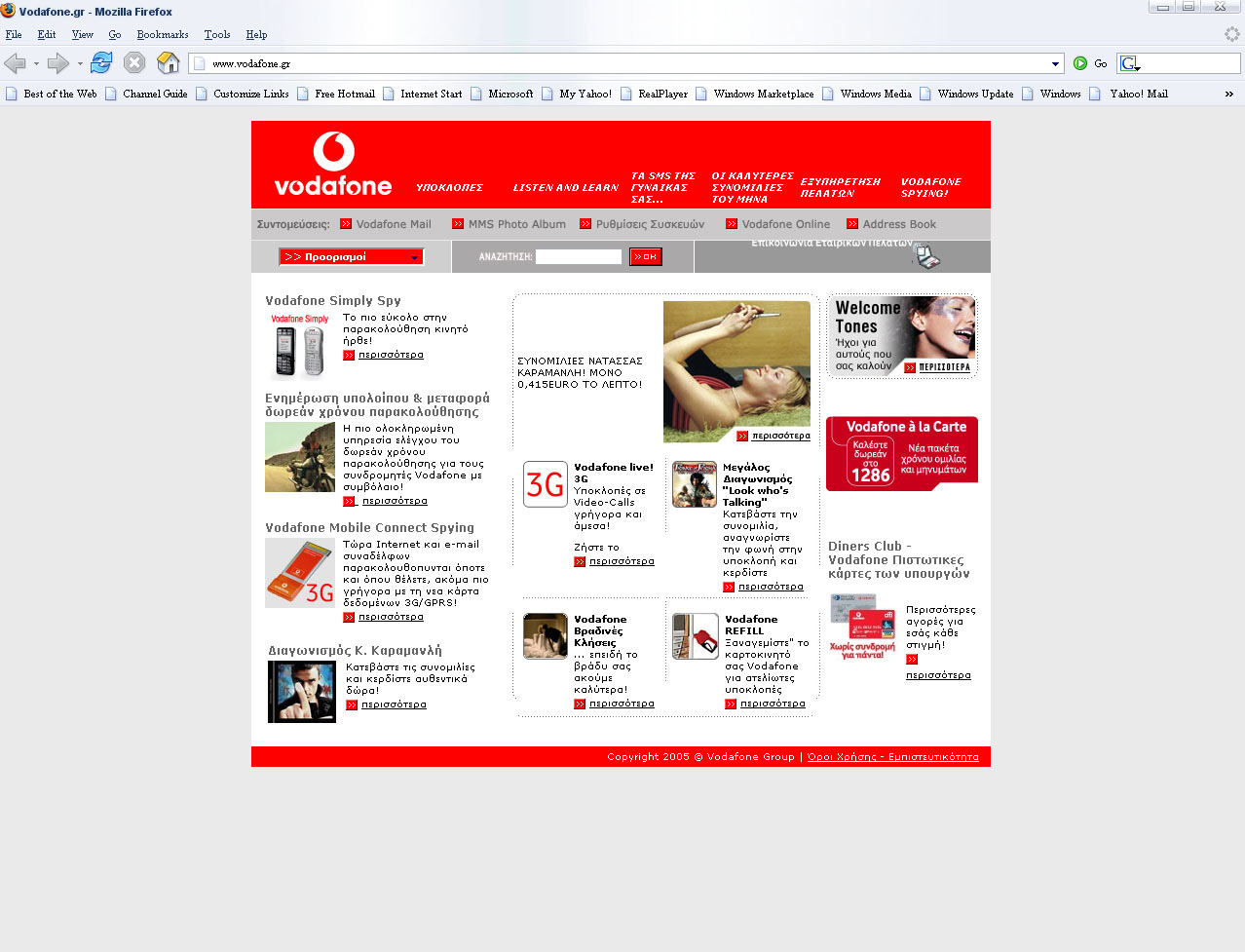Open the Go menu
1245x952 pixels.
(x=115, y=34)
